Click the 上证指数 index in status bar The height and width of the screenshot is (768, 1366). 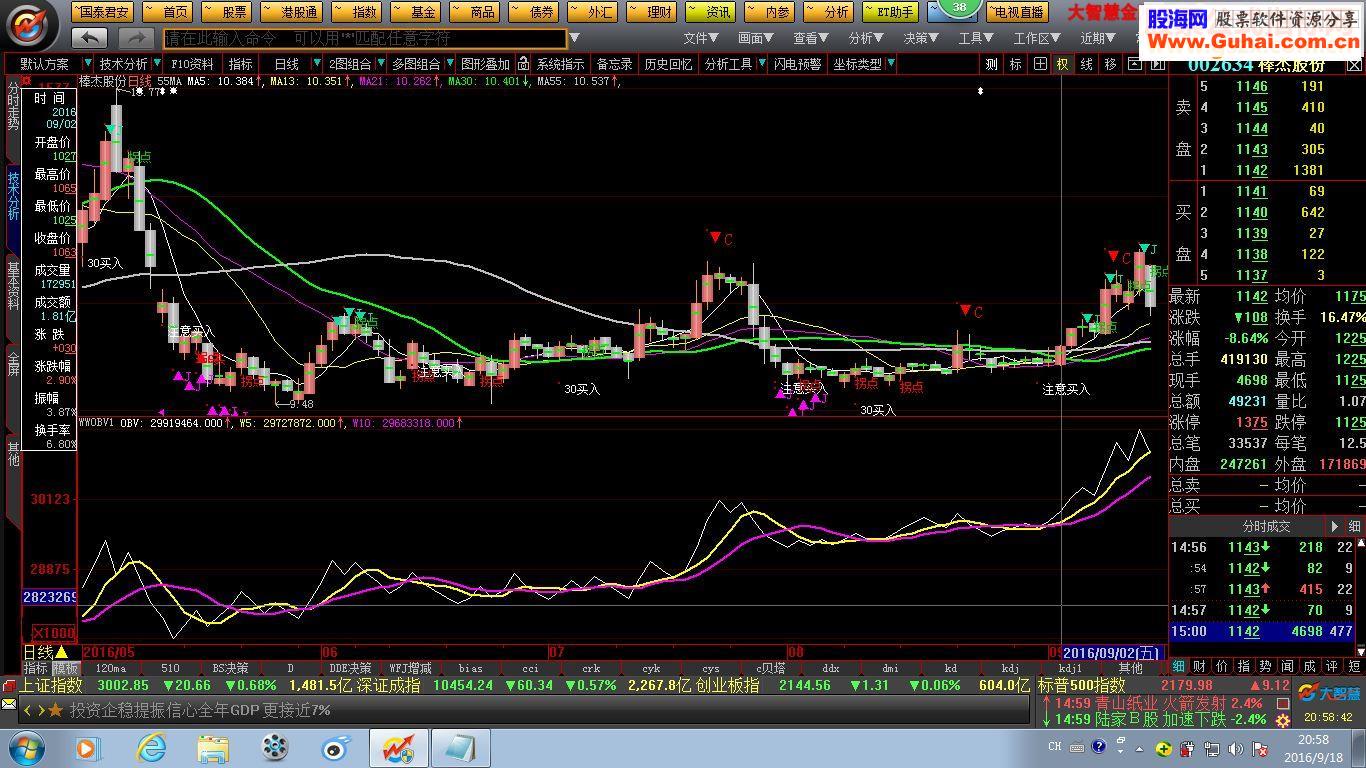point(51,686)
